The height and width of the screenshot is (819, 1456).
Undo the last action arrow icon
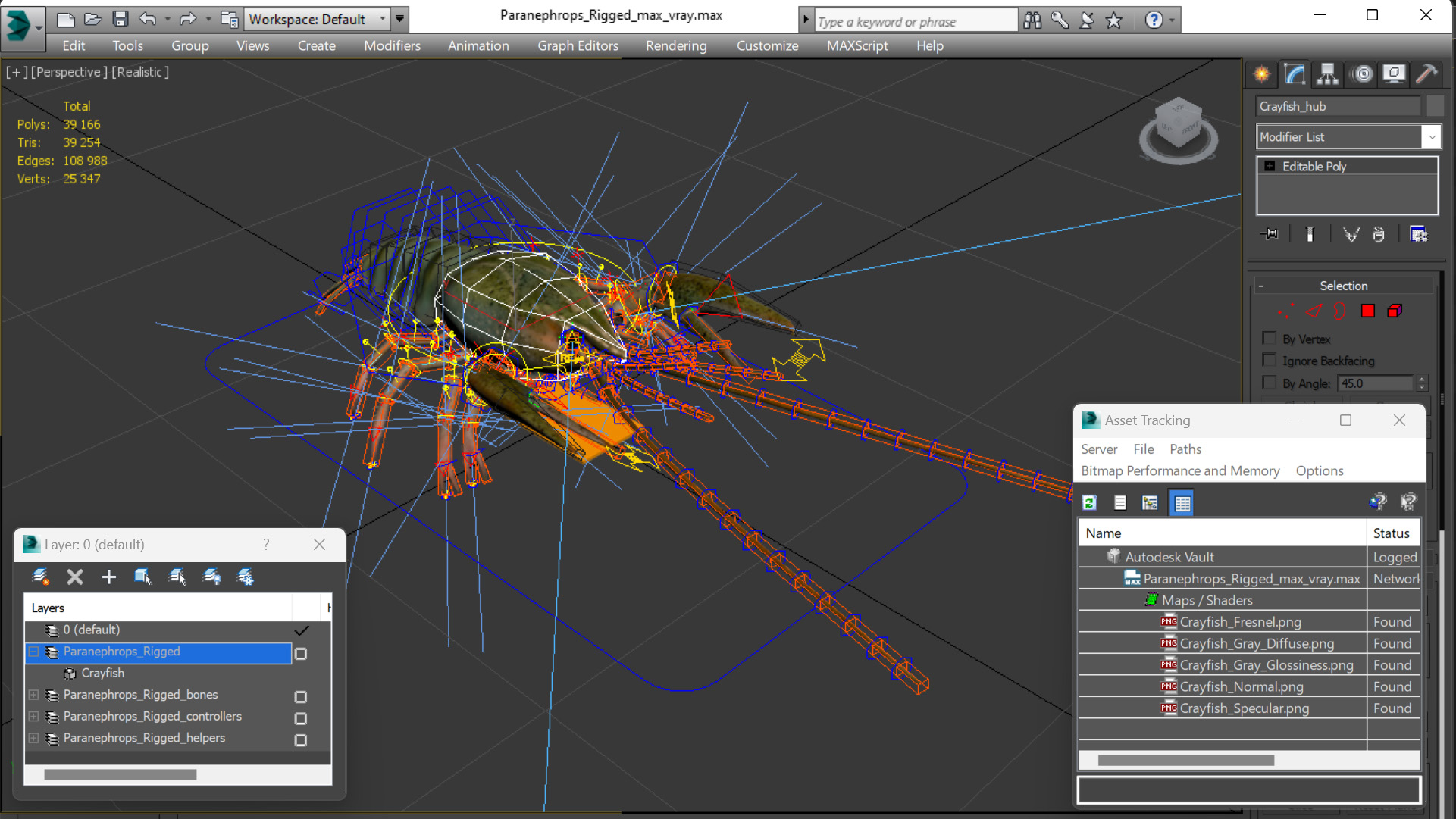click(148, 19)
